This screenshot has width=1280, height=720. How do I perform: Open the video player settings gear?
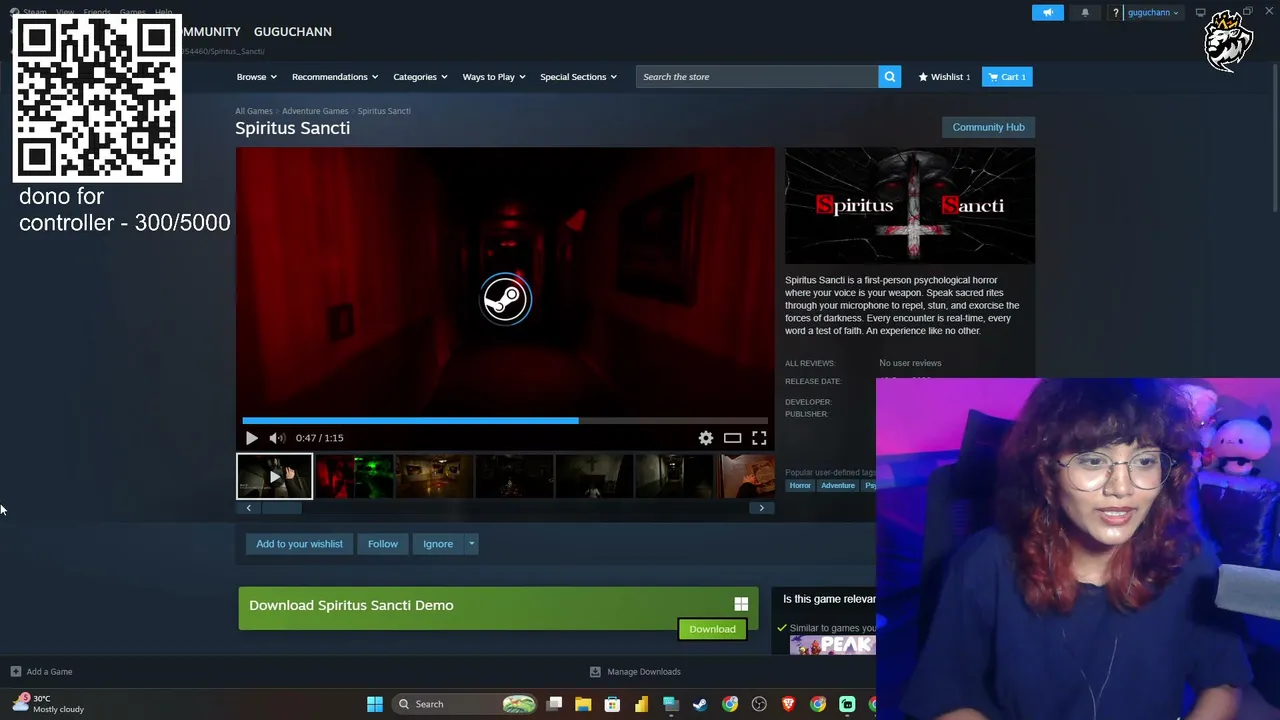(706, 438)
